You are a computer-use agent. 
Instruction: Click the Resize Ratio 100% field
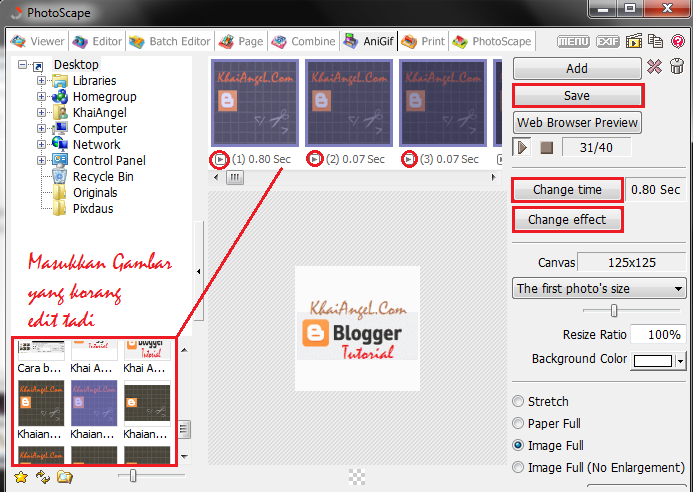[x=658, y=335]
